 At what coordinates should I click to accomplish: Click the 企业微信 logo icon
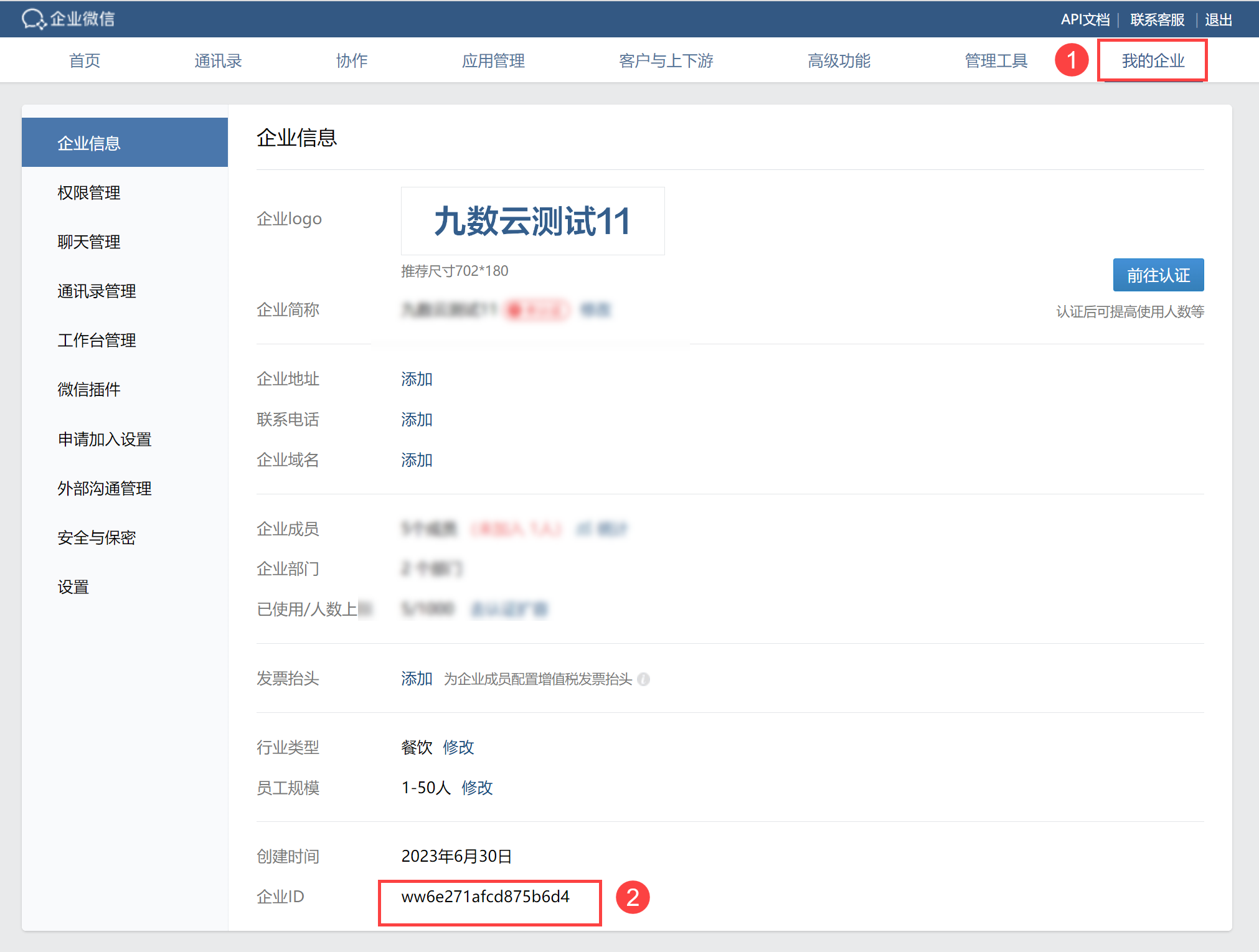(x=34, y=19)
